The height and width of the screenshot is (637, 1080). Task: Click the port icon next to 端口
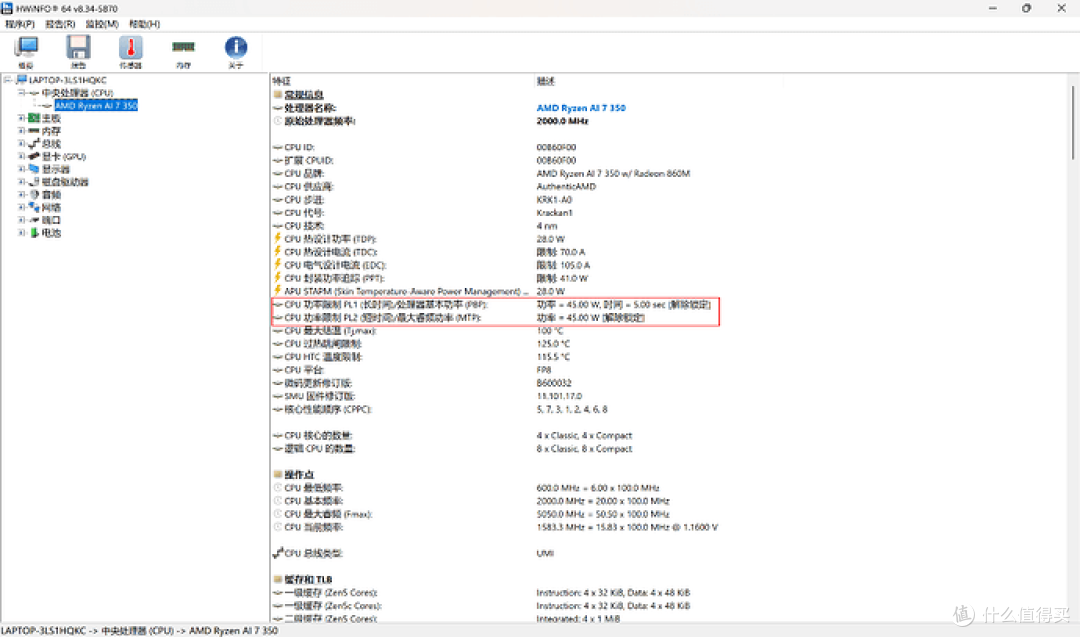[34, 220]
